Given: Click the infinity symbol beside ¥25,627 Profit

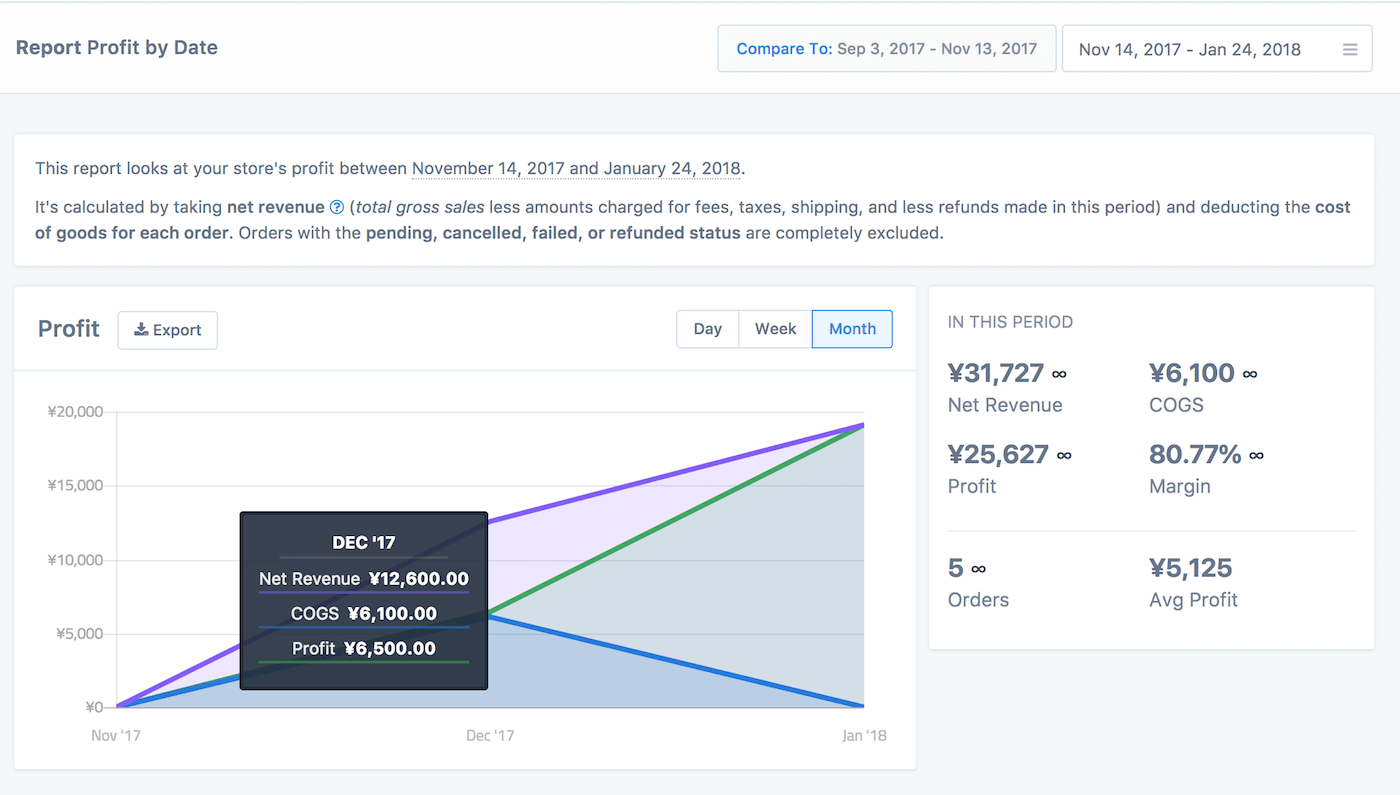Looking at the screenshot, I should 1064,455.
